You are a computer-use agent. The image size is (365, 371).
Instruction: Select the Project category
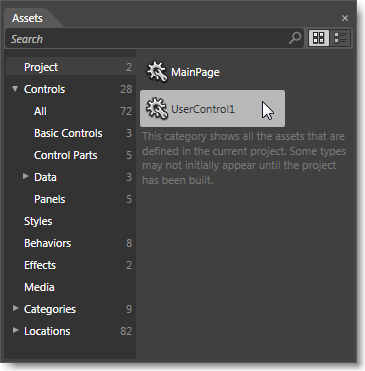click(x=71, y=67)
